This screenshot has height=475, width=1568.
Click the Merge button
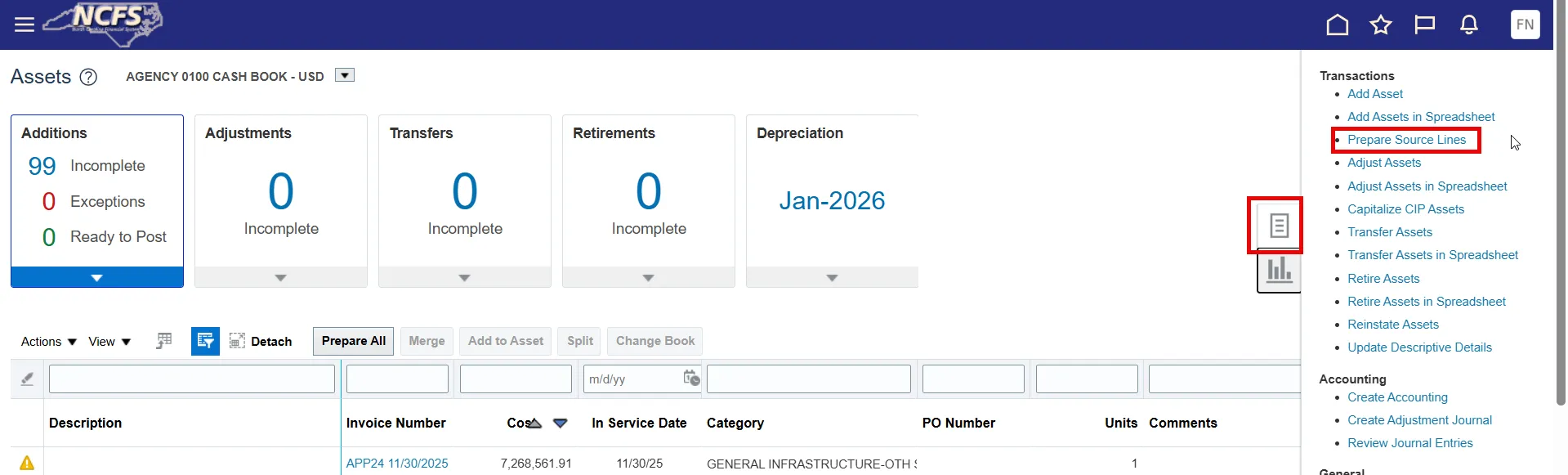pos(427,341)
